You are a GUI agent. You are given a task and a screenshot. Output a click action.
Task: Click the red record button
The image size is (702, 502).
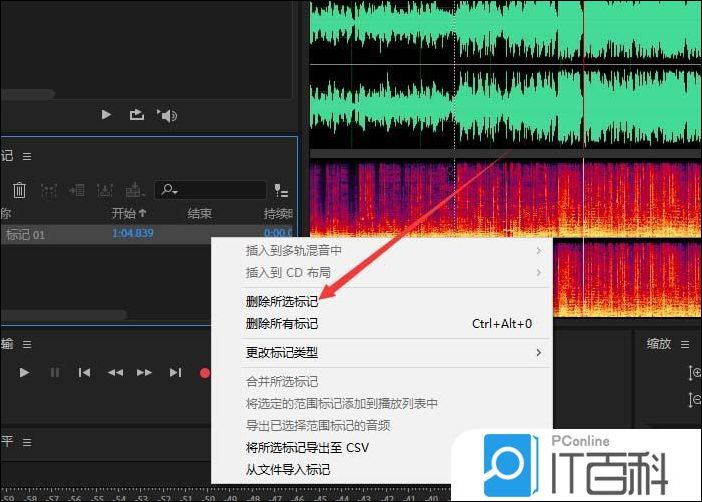pos(205,373)
